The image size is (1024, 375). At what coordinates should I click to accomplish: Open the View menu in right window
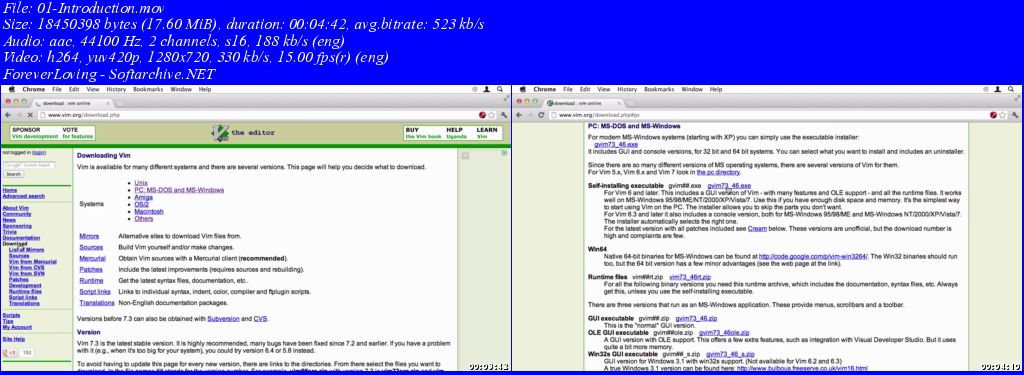[x=604, y=90]
